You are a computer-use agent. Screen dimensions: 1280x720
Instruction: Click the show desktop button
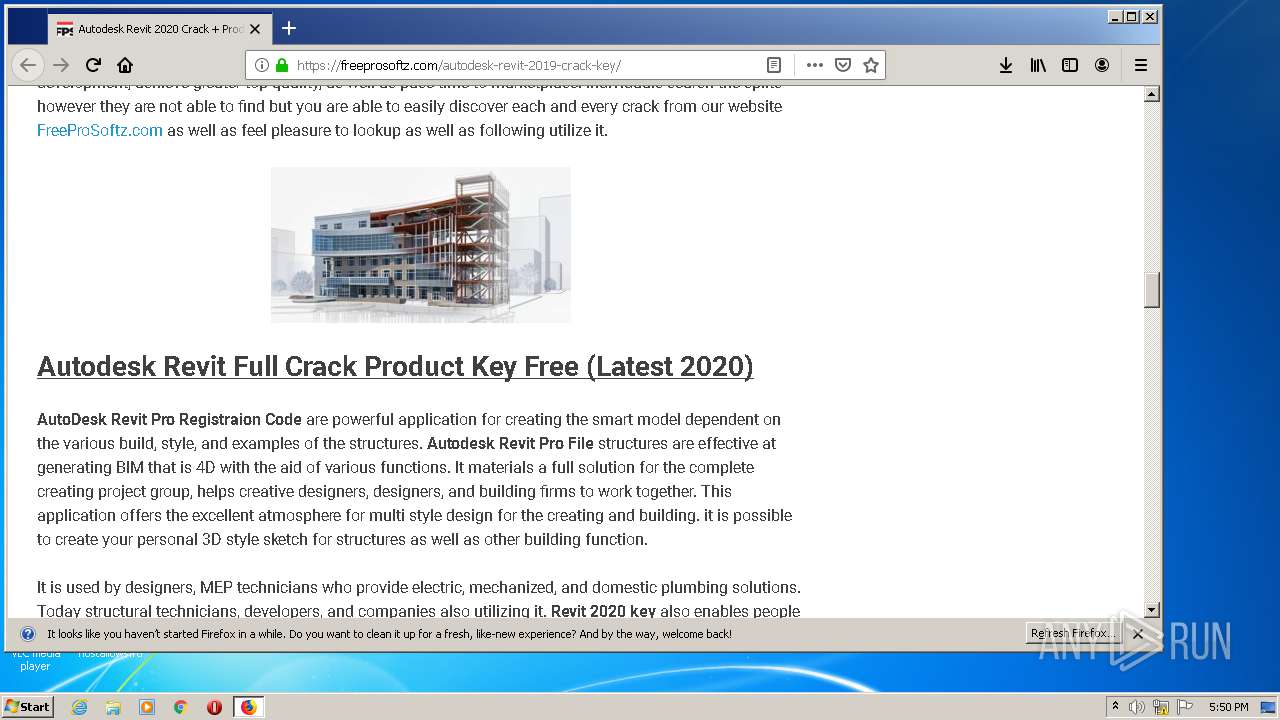[1268, 707]
